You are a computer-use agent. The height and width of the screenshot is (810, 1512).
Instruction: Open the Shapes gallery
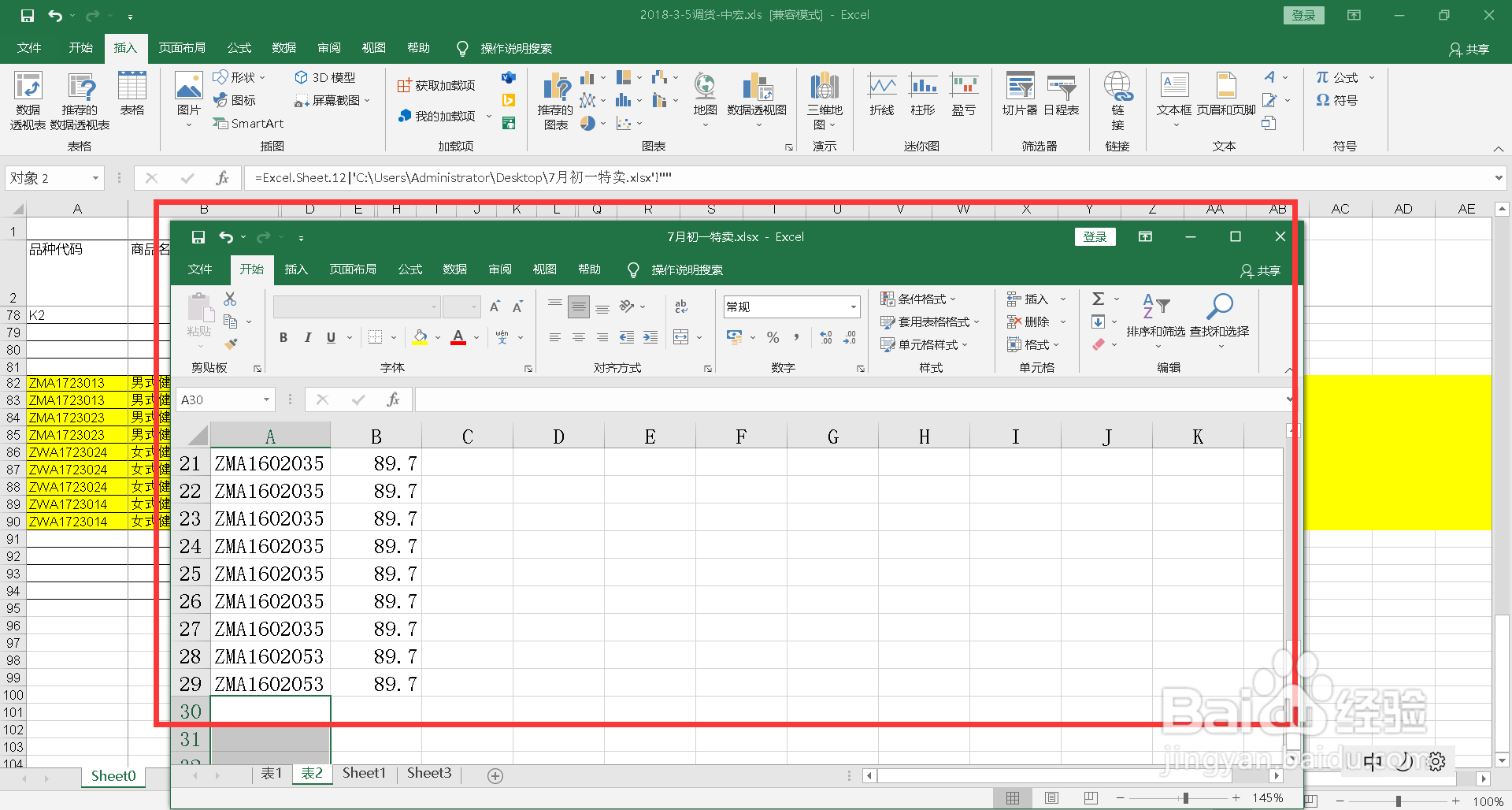click(x=239, y=77)
